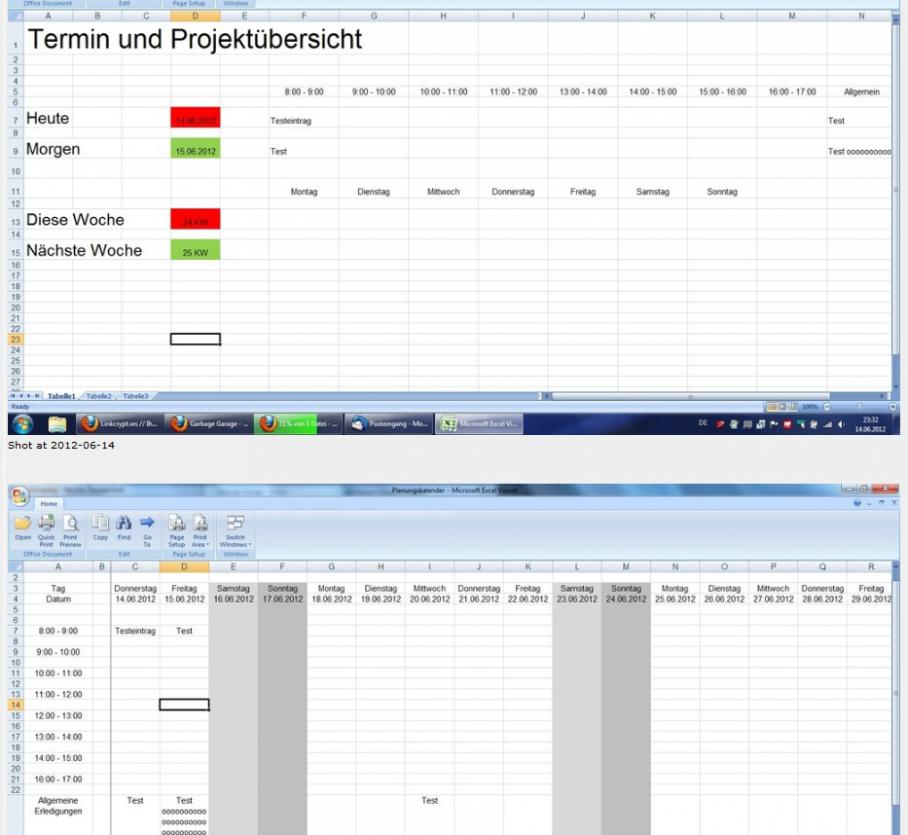The image size is (908, 835).
Task: Open the Office button menu in Planungskalender window
Action: tap(20, 495)
